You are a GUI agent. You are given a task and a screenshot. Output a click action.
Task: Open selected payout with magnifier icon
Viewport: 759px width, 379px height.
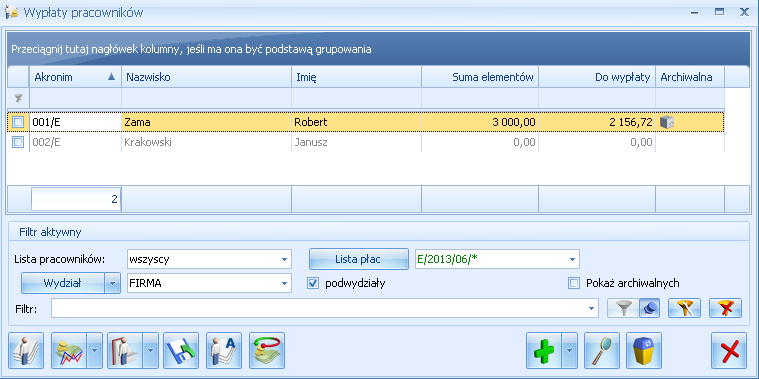pyautogui.click(x=602, y=350)
